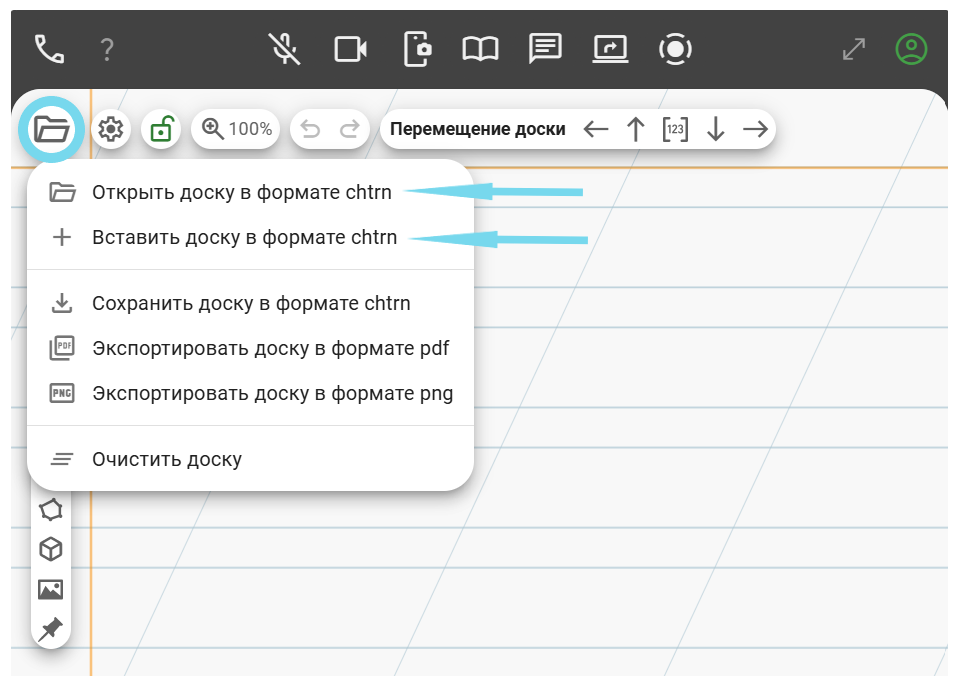956x691 pixels.
Task: Click the [123] page number button
Action: pyautogui.click(x=675, y=129)
